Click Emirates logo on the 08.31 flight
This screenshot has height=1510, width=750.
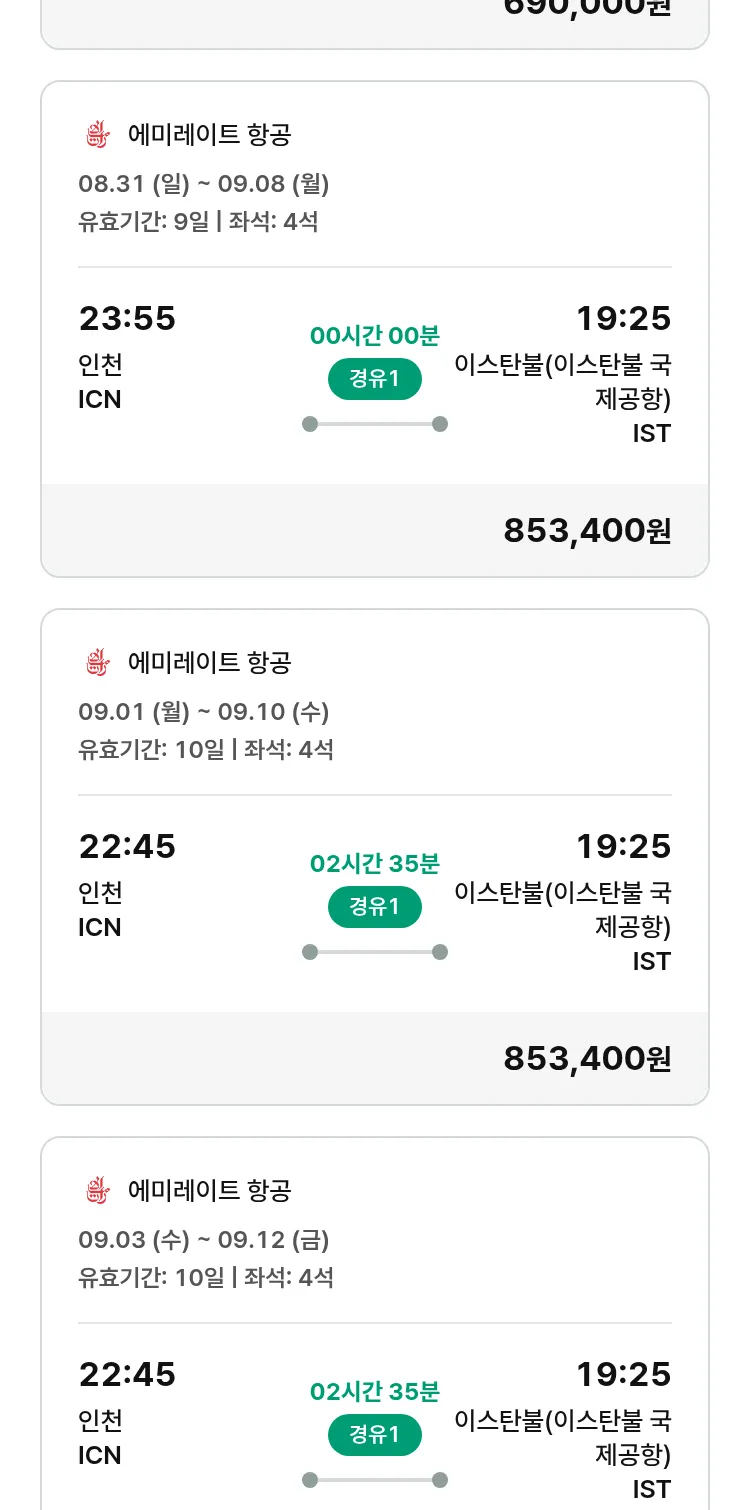(x=96, y=135)
